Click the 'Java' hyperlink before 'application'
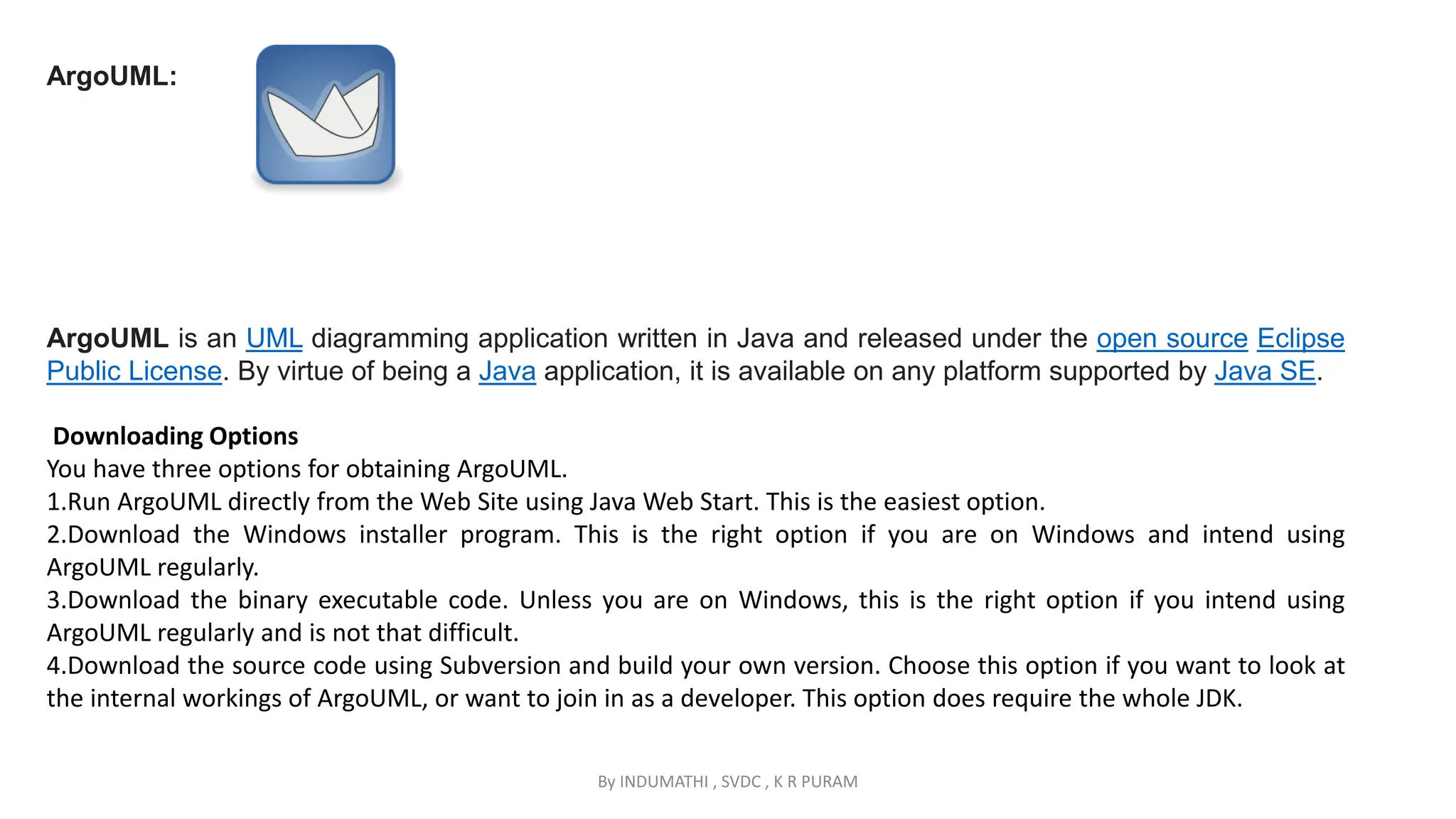 (507, 371)
